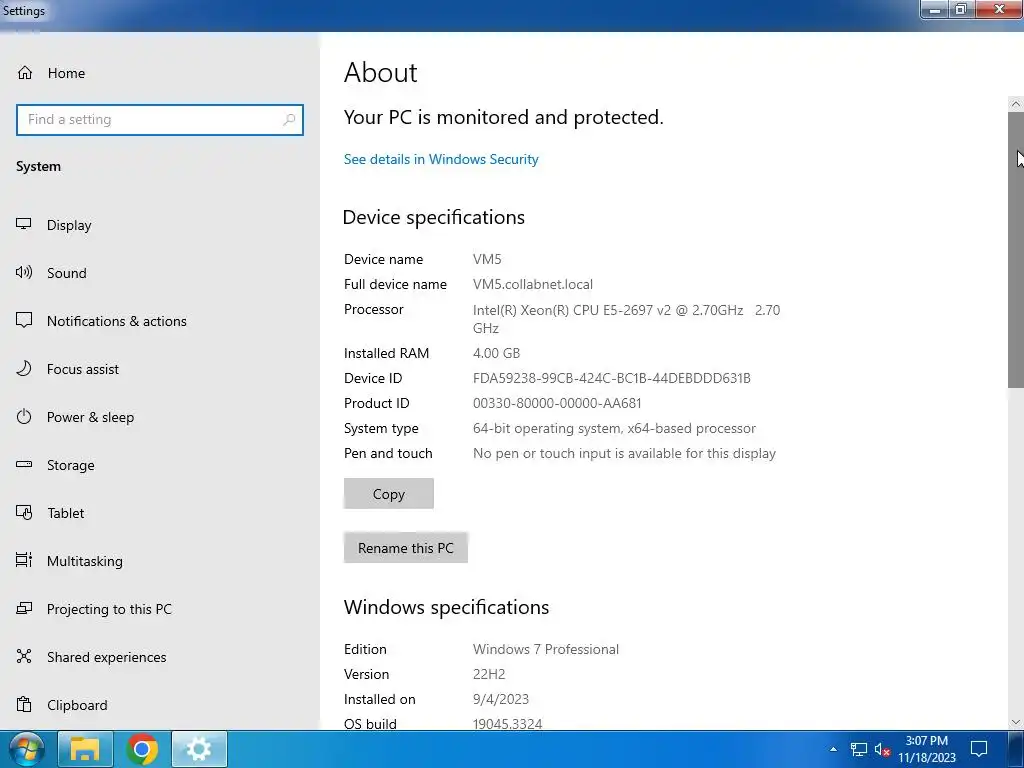Screen dimensions: 1024x768
Task: Open Multitasking settings
Action: pyautogui.click(x=69, y=561)
